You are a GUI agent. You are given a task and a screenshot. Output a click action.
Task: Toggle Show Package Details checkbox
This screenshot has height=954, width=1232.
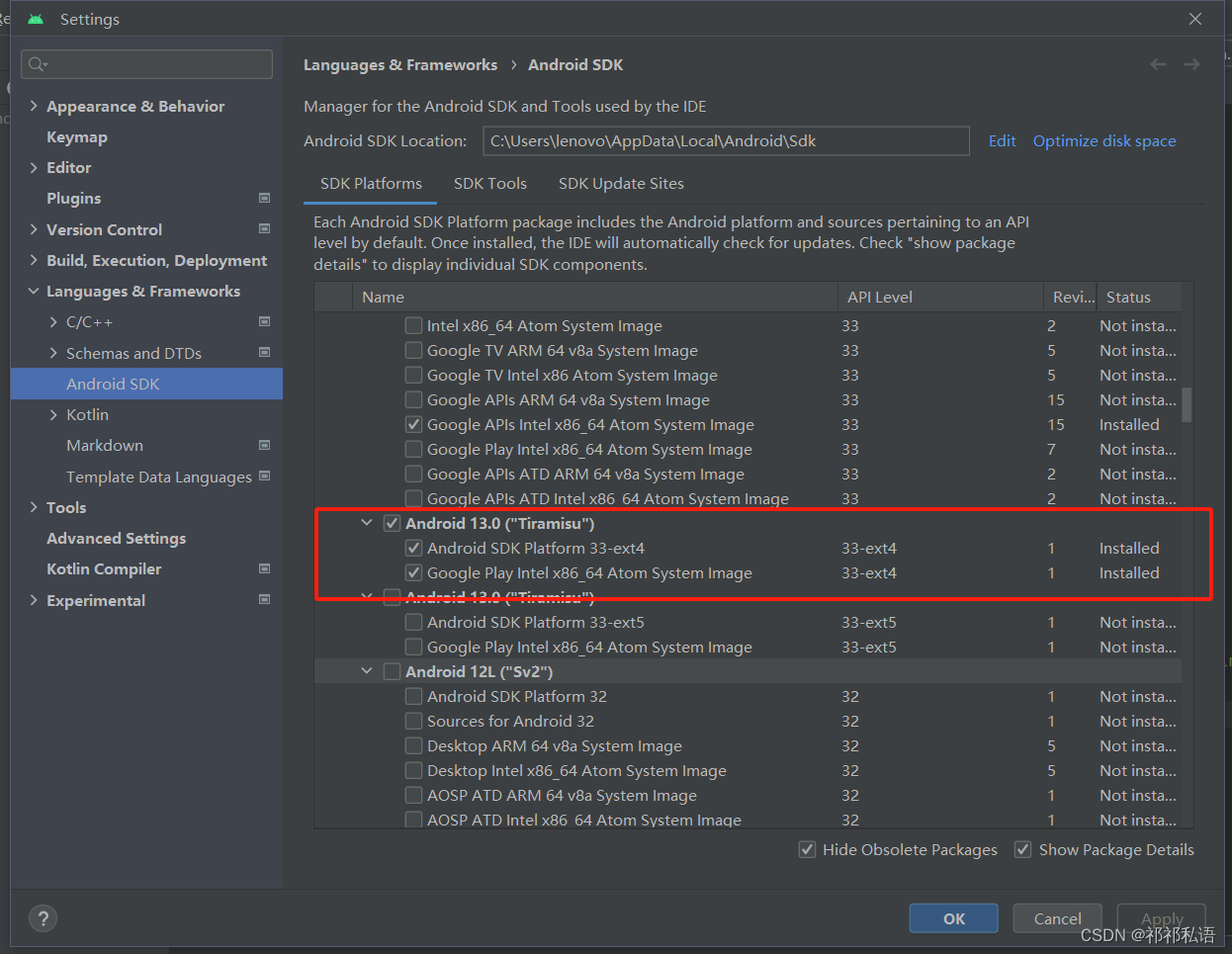tap(1023, 849)
